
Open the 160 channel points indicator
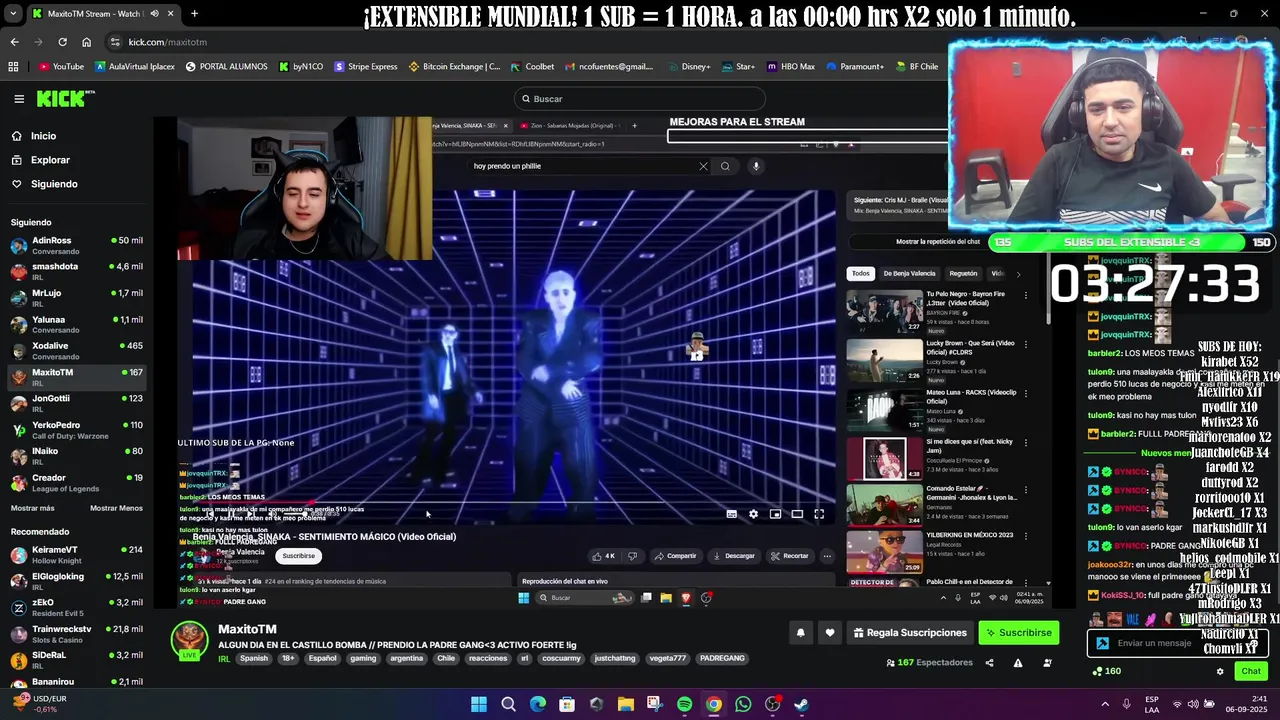point(1107,671)
